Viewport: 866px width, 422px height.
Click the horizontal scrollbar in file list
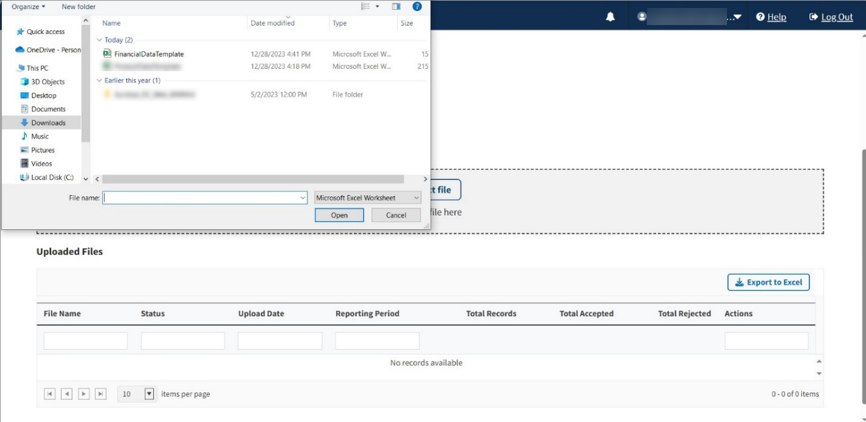(253, 179)
